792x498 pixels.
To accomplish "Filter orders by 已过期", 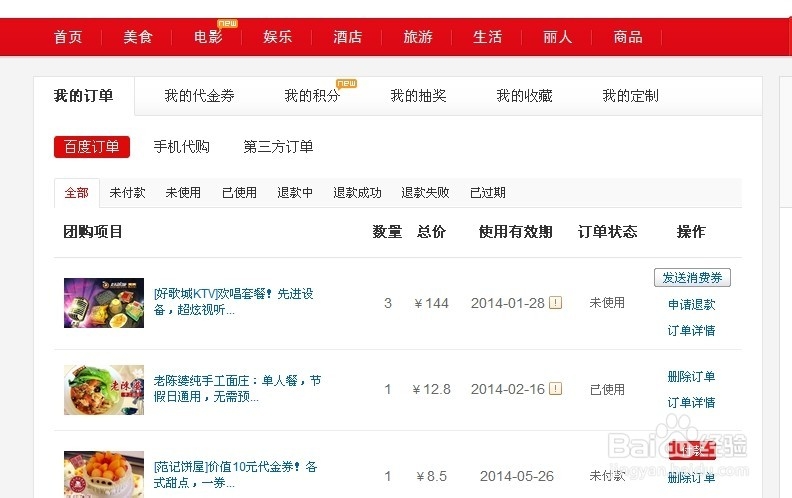I will pyautogui.click(x=487, y=193).
